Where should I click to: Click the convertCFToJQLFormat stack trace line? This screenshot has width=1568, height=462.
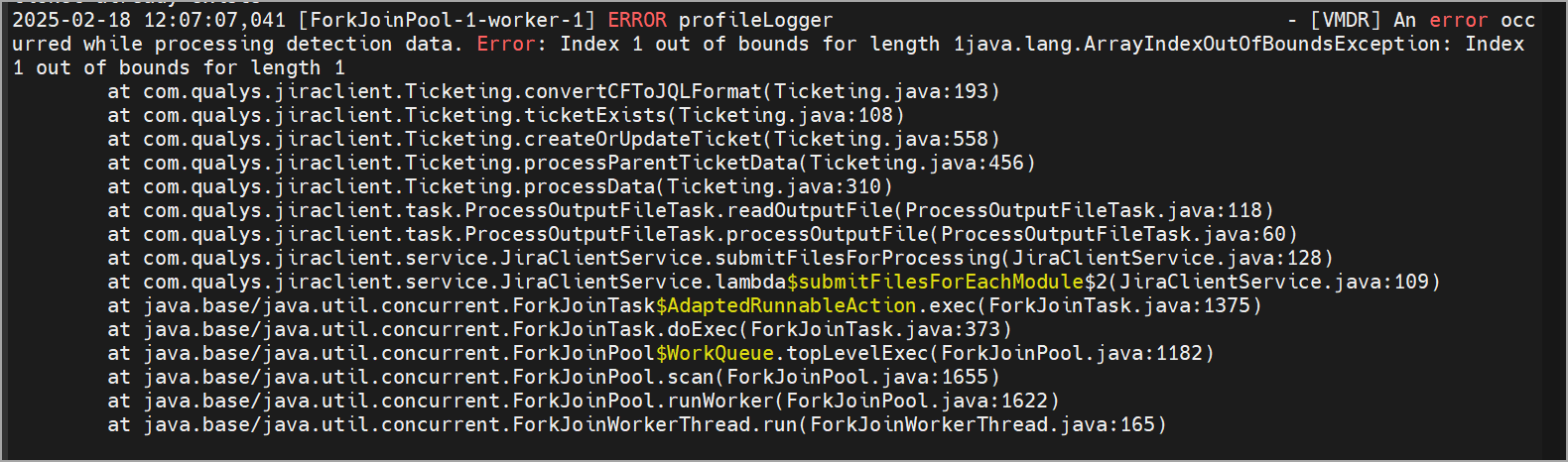pos(554,91)
